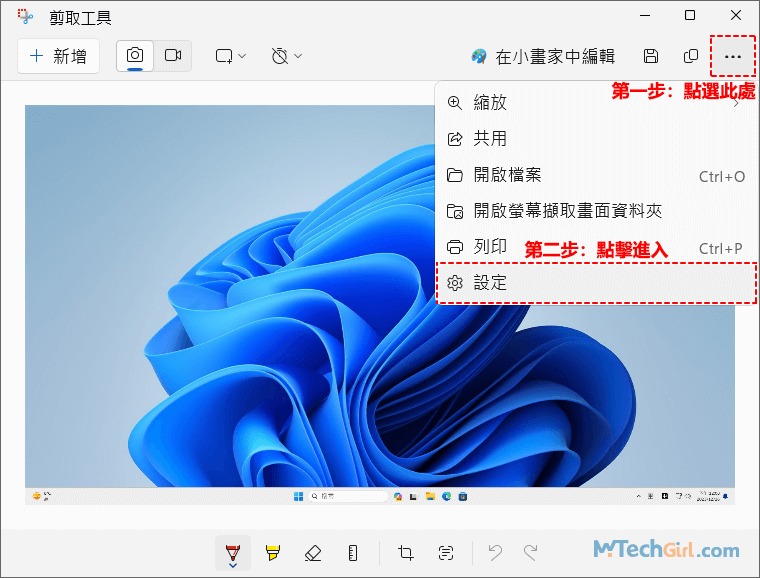
Task: Select the red ballpoint pen tool
Action: tap(232, 553)
